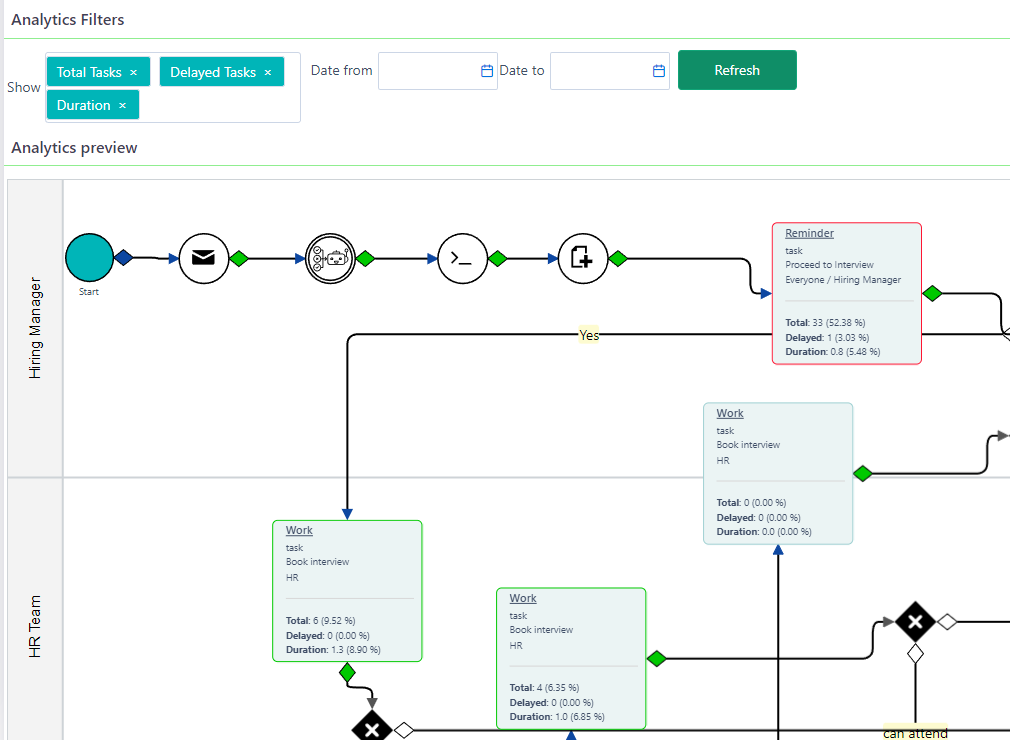Open the Date to calendar picker icon
1010x740 pixels.
[658, 70]
